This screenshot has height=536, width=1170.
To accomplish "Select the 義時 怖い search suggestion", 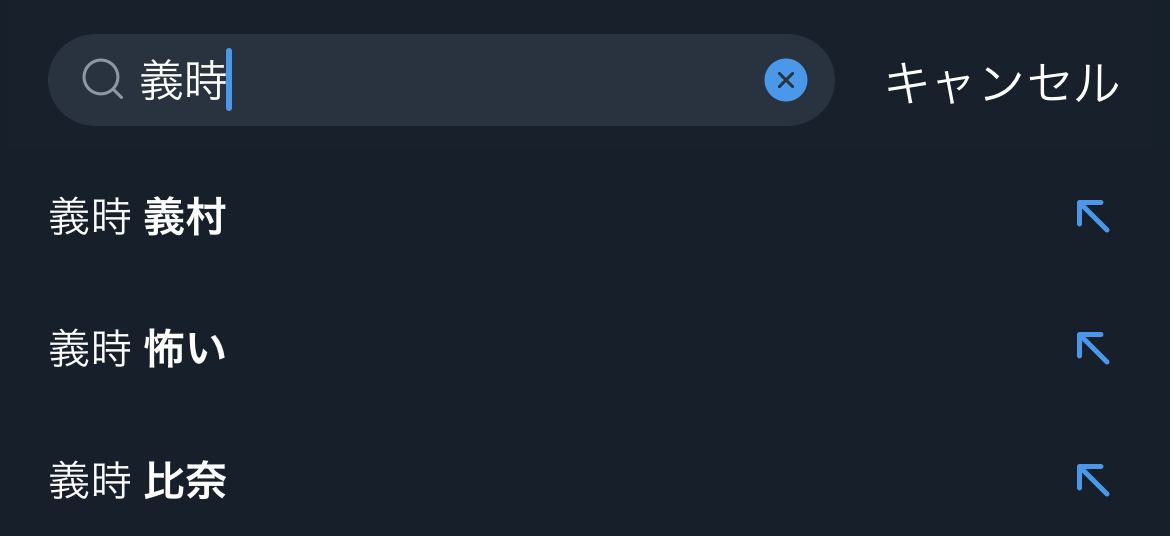I will (x=137, y=350).
